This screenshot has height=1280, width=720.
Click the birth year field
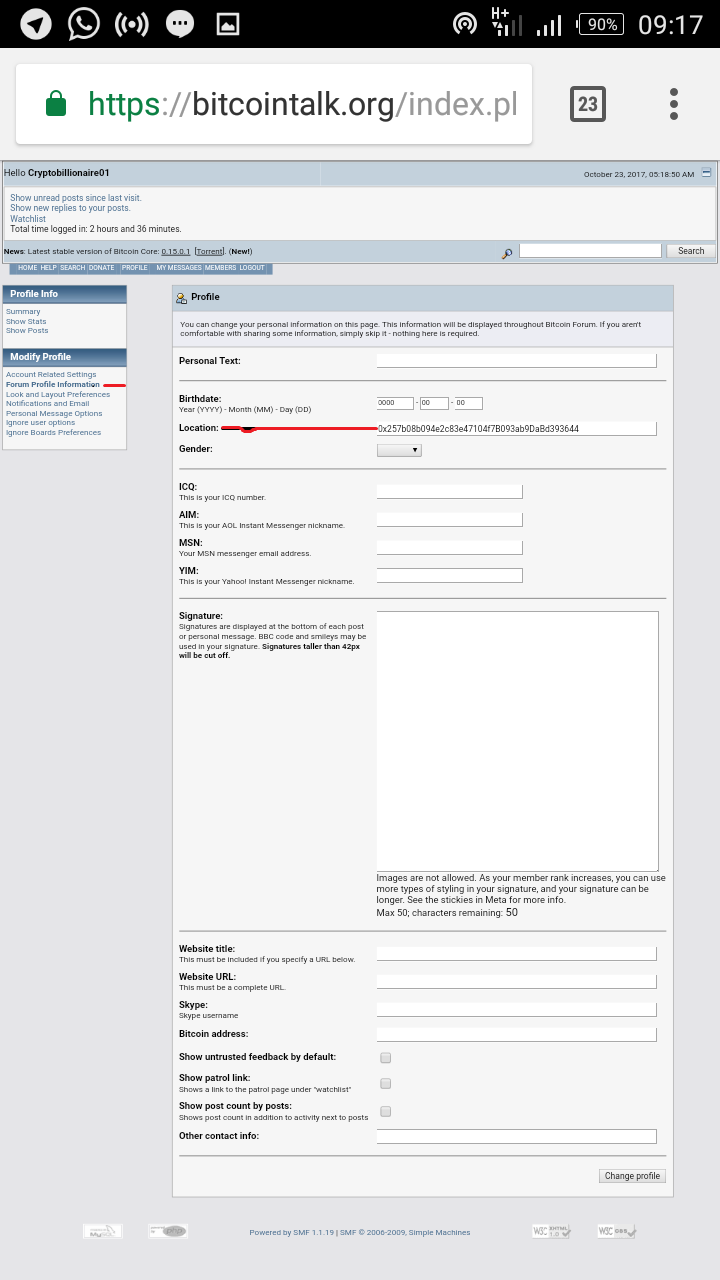click(x=395, y=403)
